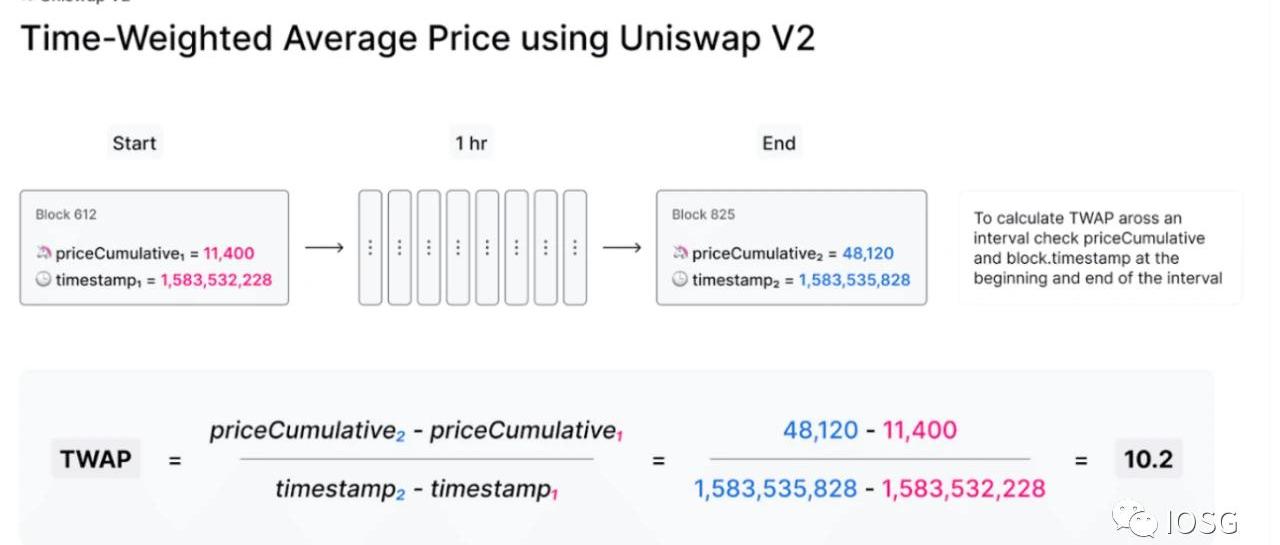Click the arrow pointing to the Block 825 box
Screen dimensions: 1280x545
[x=621, y=247]
